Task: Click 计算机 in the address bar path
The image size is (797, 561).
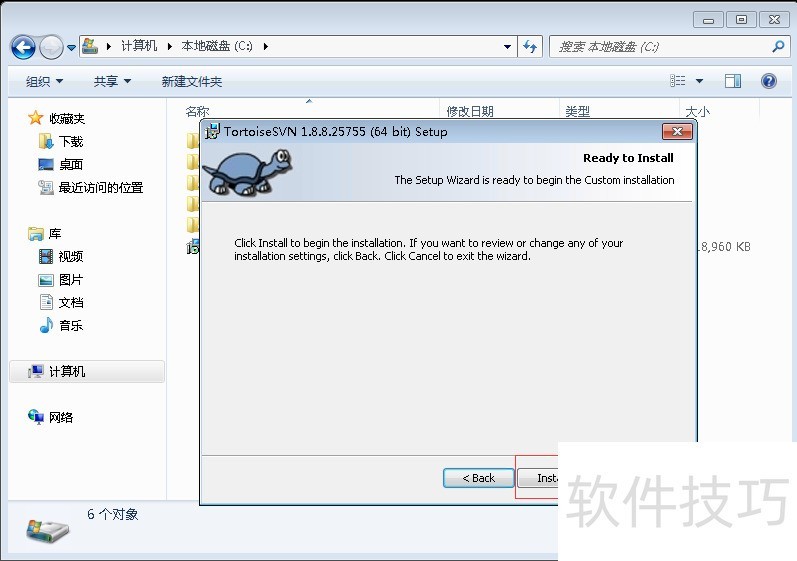Action: click(139, 46)
